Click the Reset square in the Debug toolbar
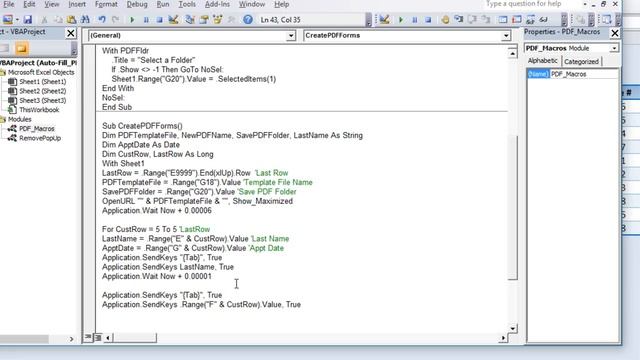The height and width of the screenshot is (360, 640). point(428,19)
